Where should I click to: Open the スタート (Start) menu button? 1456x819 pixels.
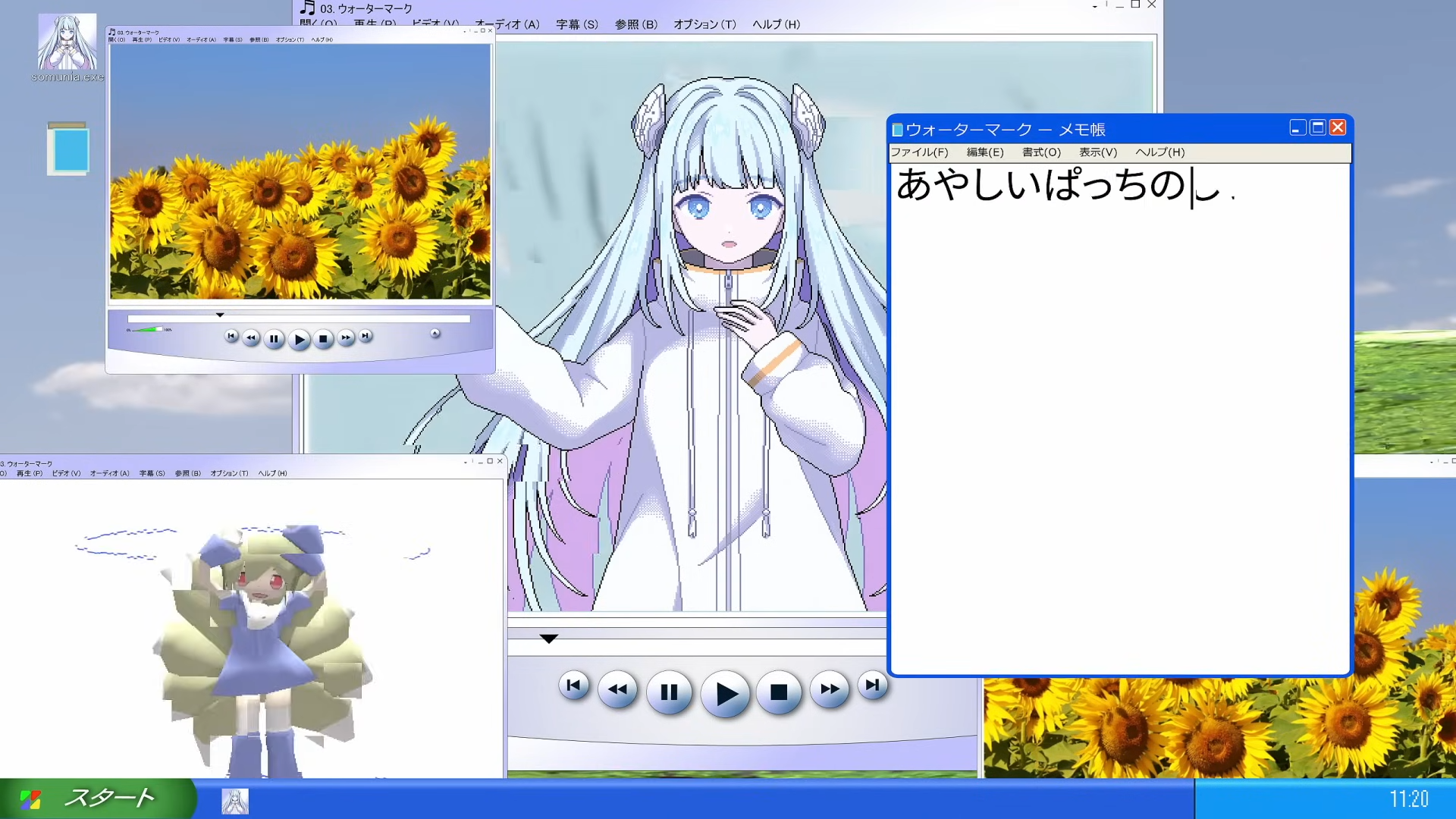[x=97, y=799]
